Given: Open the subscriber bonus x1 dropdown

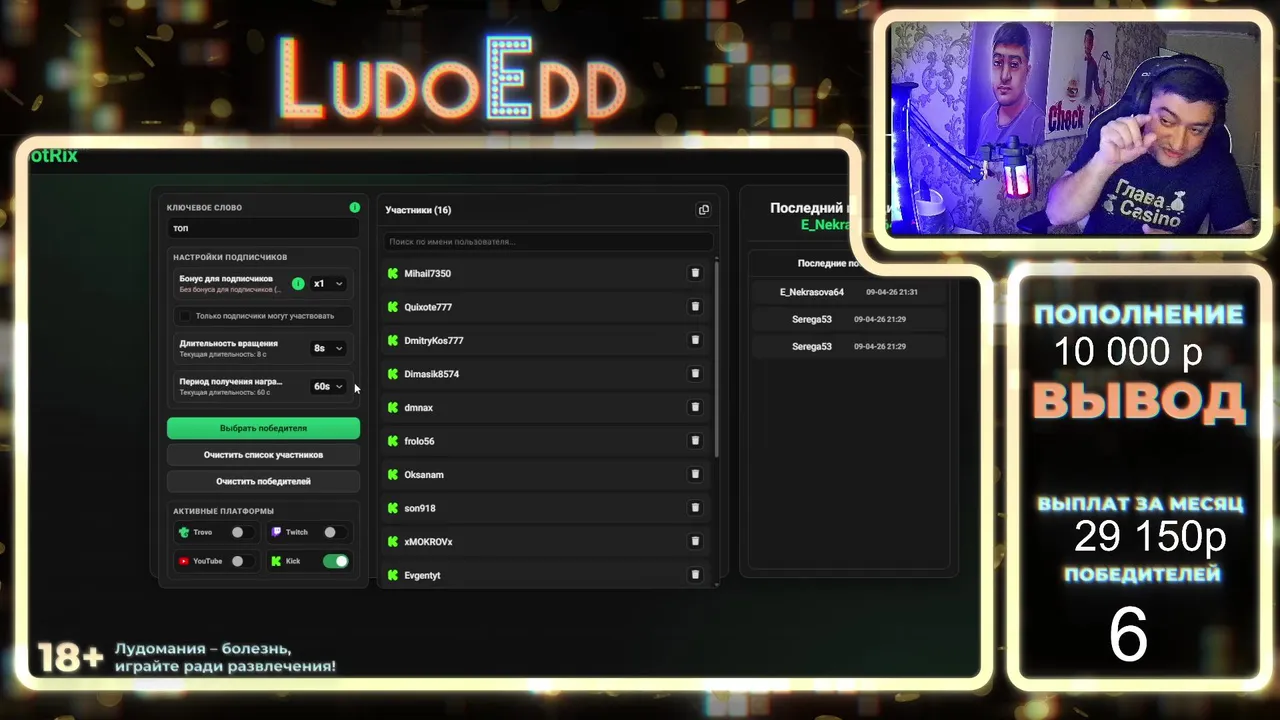Looking at the screenshot, I should pos(328,284).
